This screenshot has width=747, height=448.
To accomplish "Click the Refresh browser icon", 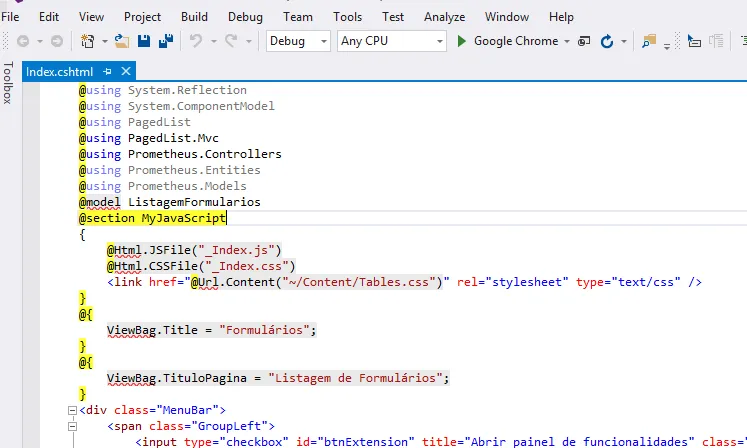I will click(x=606, y=41).
